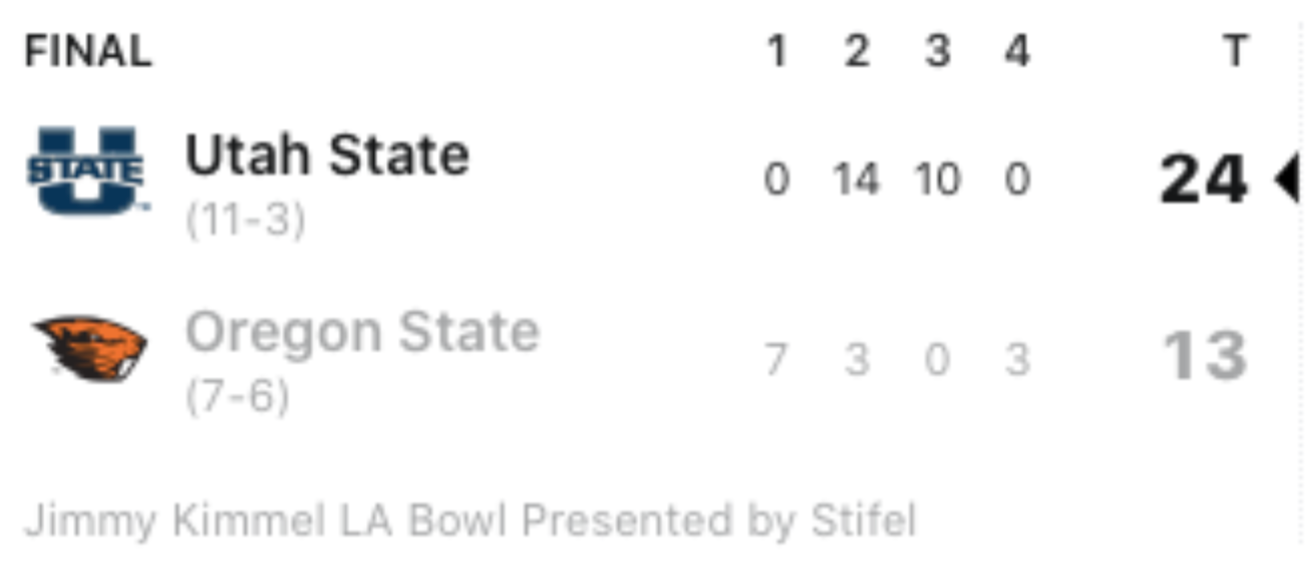Click the Utah State (11-3) record
This screenshot has height=582, width=1316.
click(245, 221)
